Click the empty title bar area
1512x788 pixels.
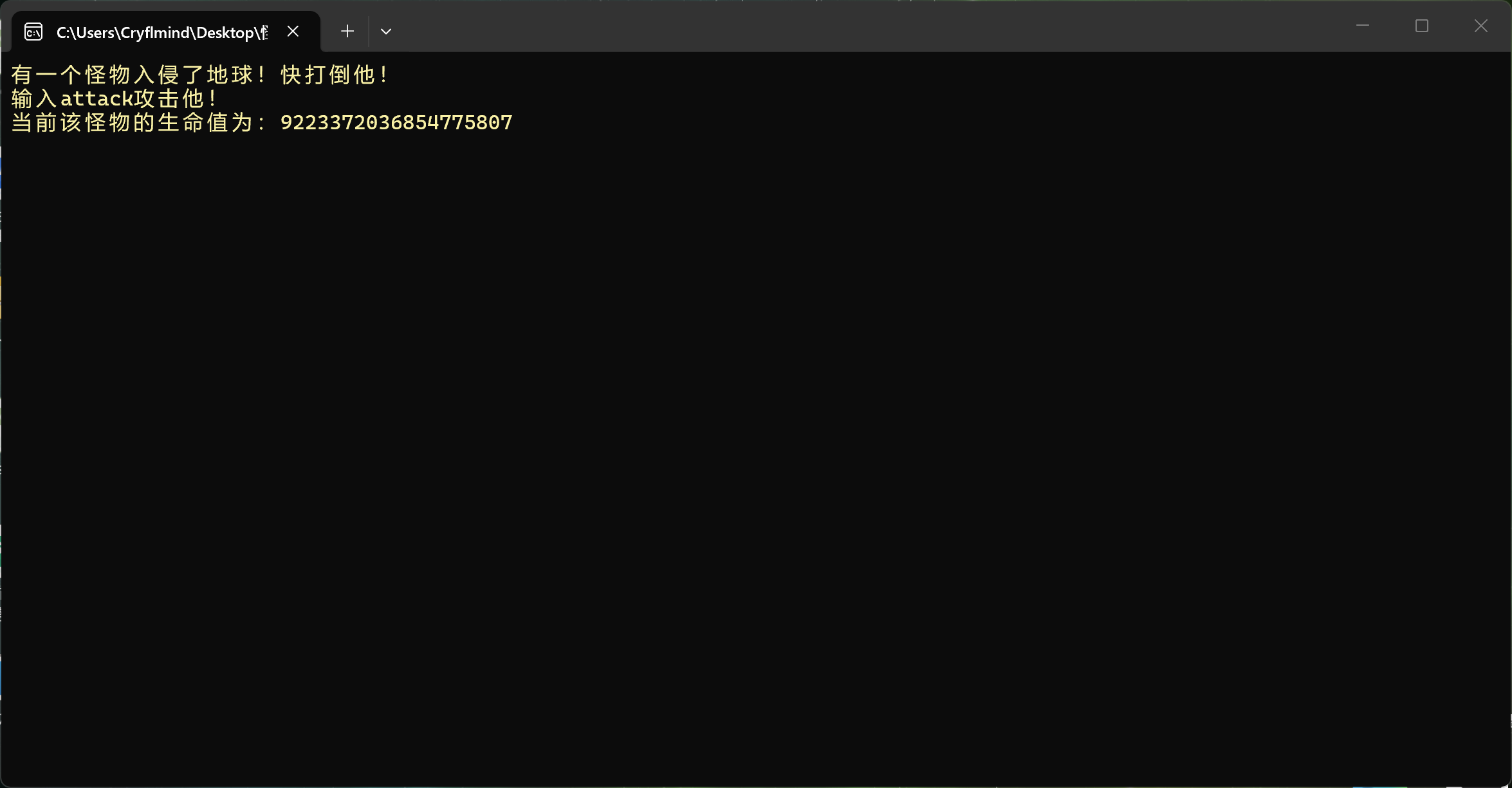[x=836, y=27]
